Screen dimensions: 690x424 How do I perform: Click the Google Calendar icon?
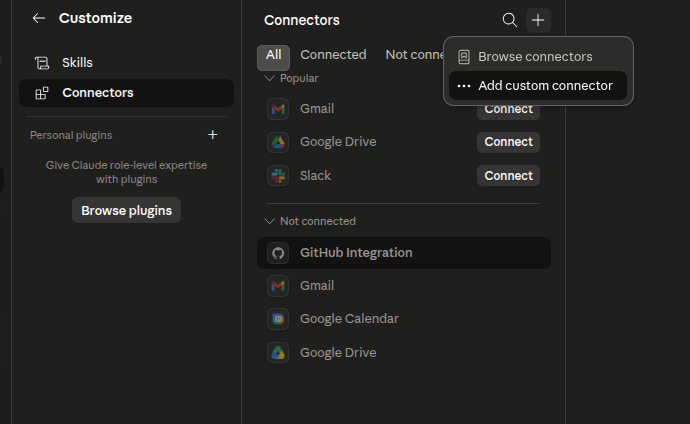278,319
